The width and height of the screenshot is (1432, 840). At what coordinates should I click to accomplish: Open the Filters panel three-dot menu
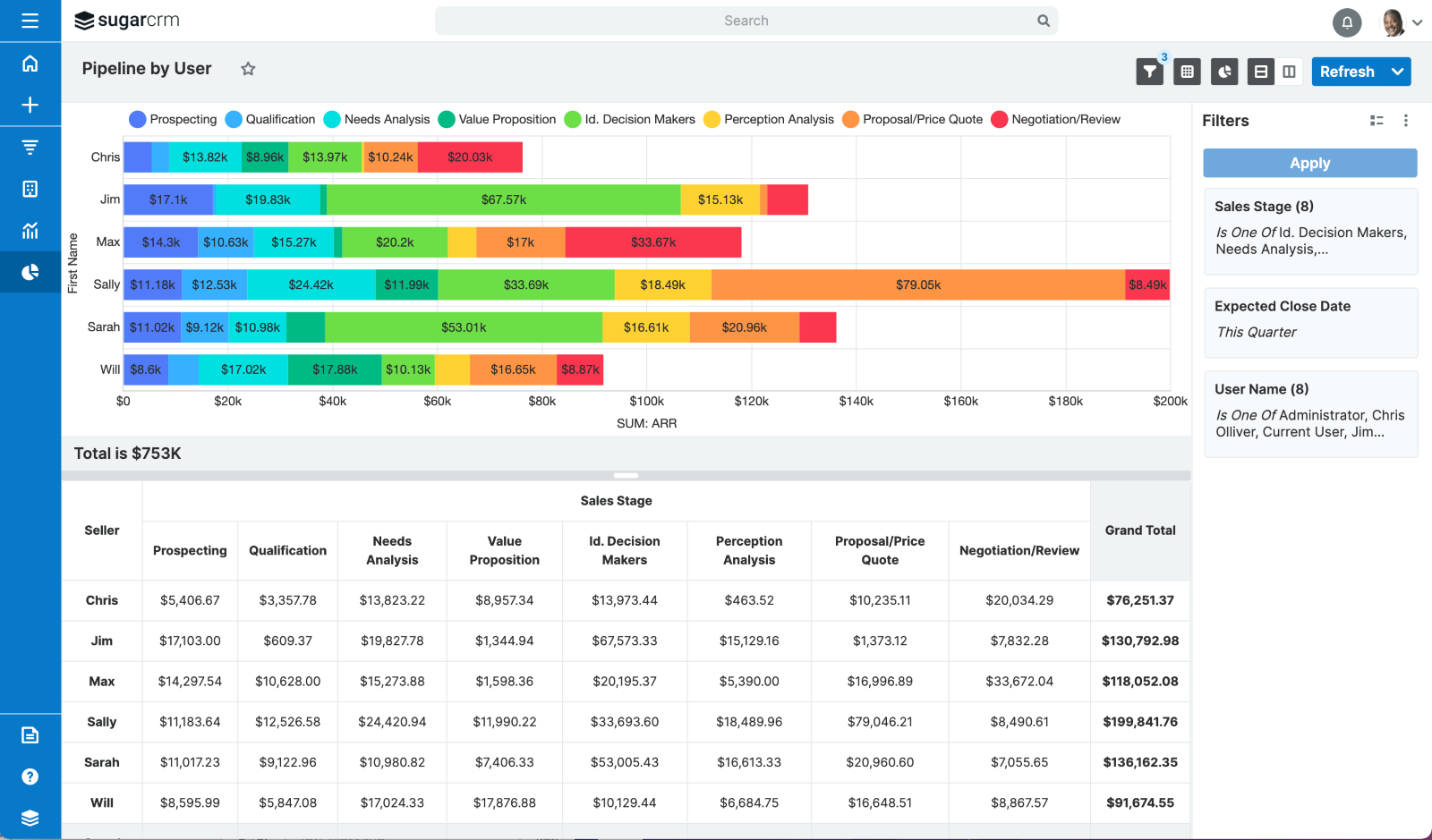coord(1405,121)
